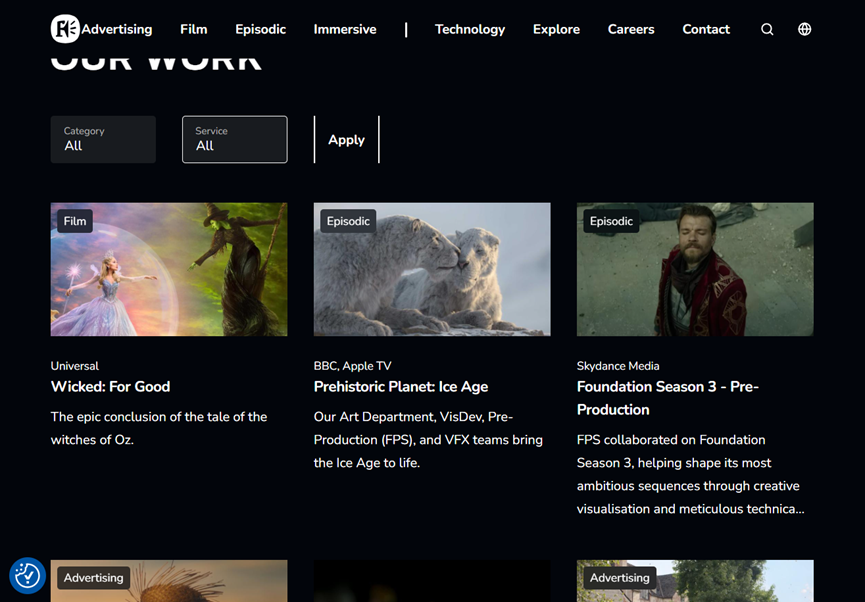Open the Immersive nav item
Viewport: 865px width, 602px height.
coord(345,29)
